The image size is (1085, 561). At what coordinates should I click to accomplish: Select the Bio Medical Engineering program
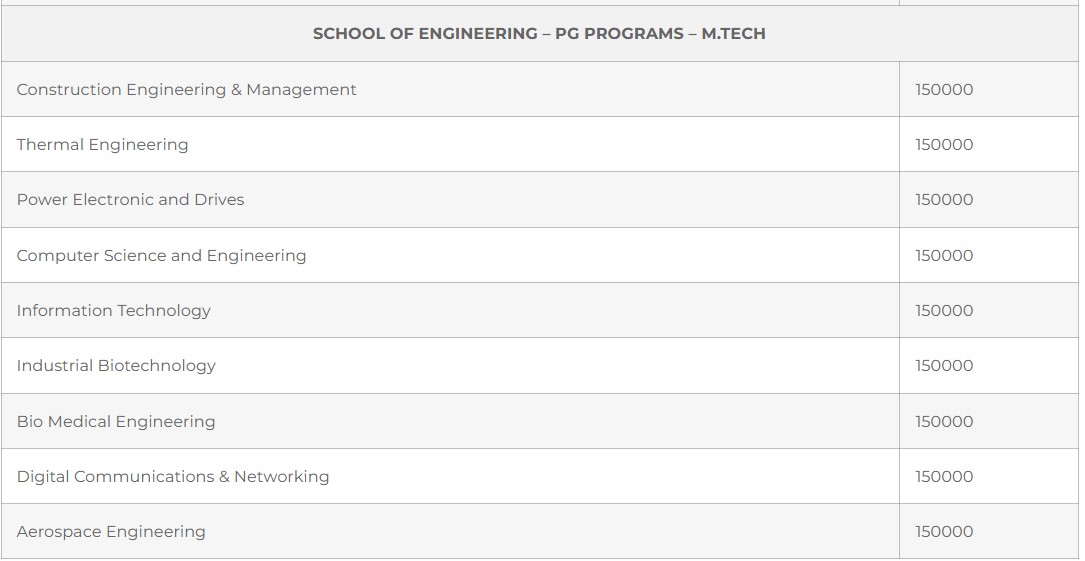click(116, 422)
